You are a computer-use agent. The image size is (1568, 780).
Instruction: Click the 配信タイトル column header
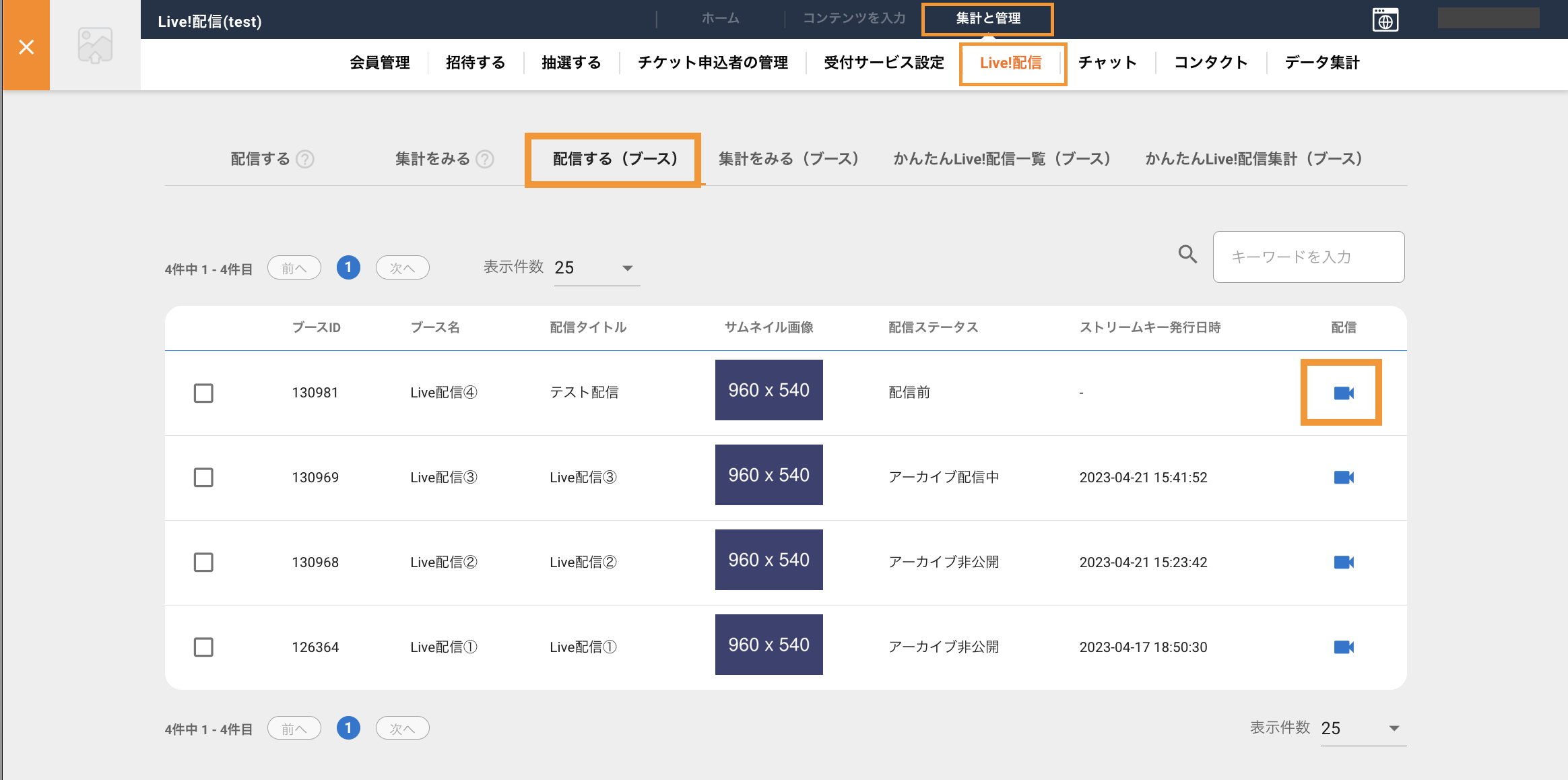pyautogui.click(x=588, y=327)
